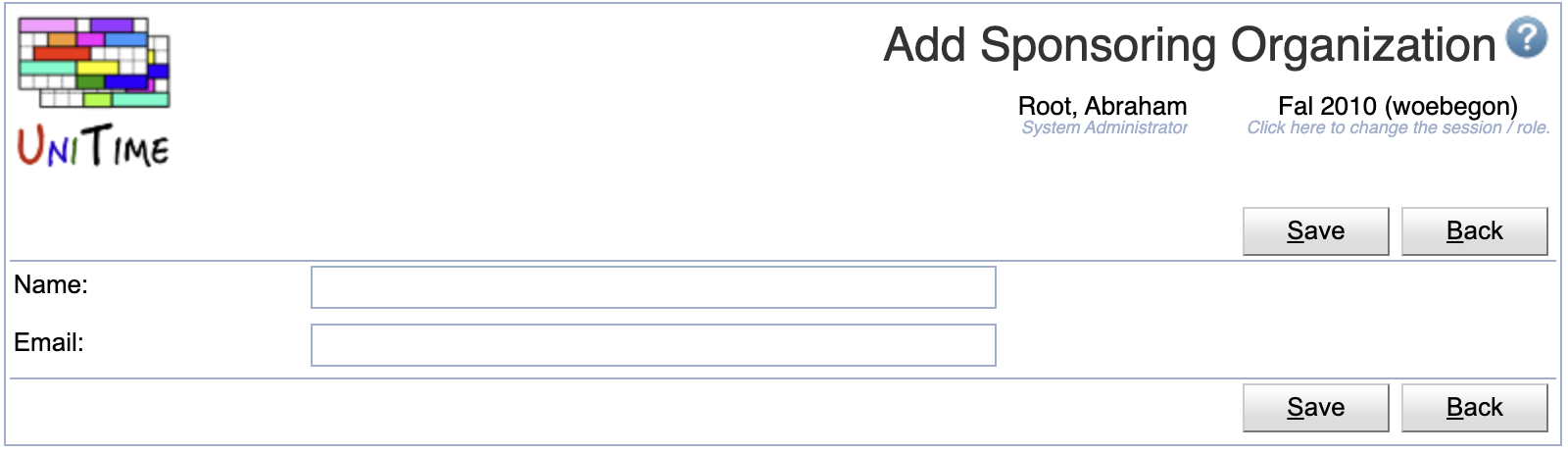Click the System Administrator role text
1568x453 pixels.
point(1104,127)
